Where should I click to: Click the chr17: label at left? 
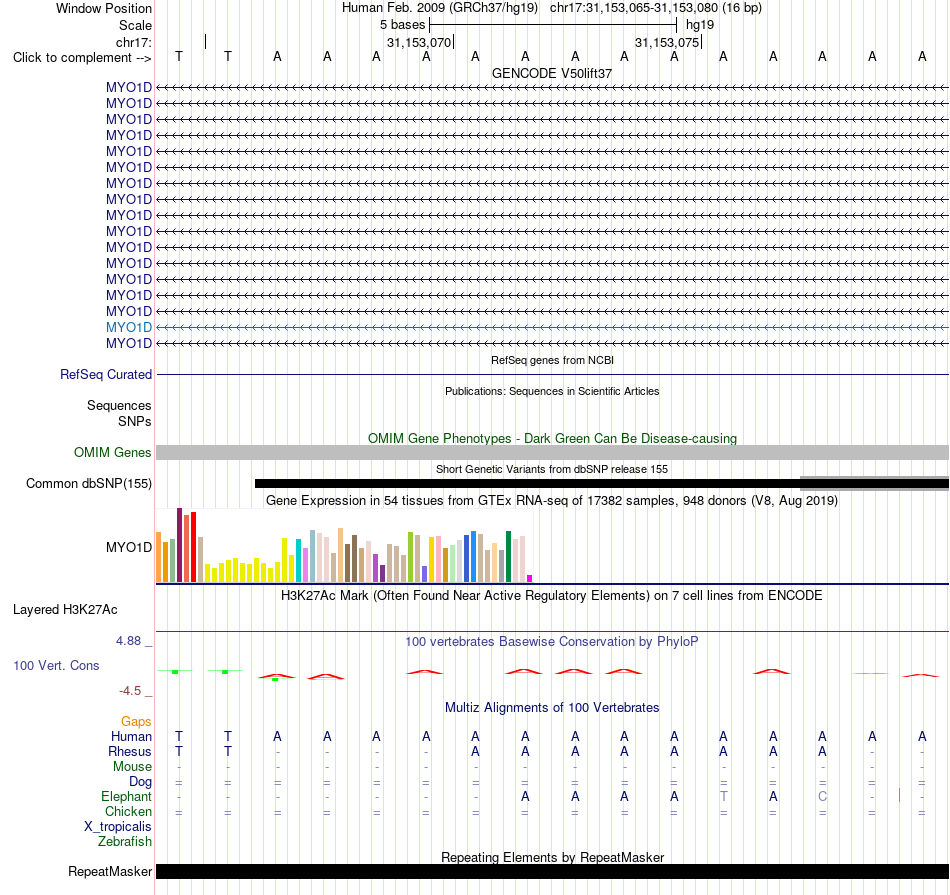pyautogui.click(x=133, y=42)
